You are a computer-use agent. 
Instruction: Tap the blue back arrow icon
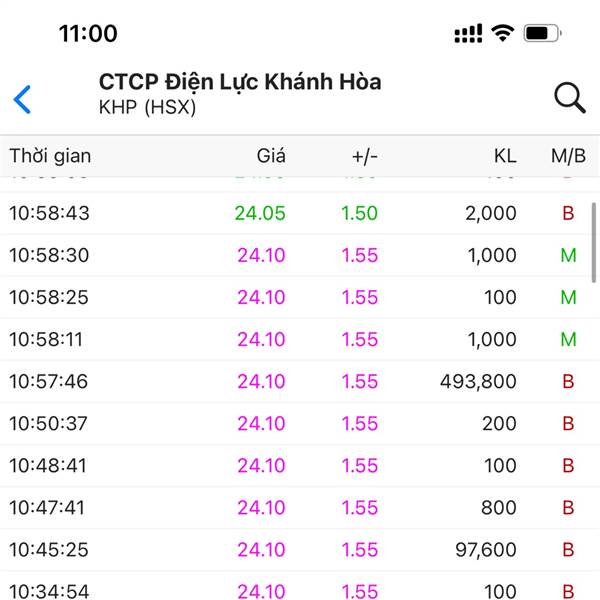pyautogui.click(x=22, y=99)
